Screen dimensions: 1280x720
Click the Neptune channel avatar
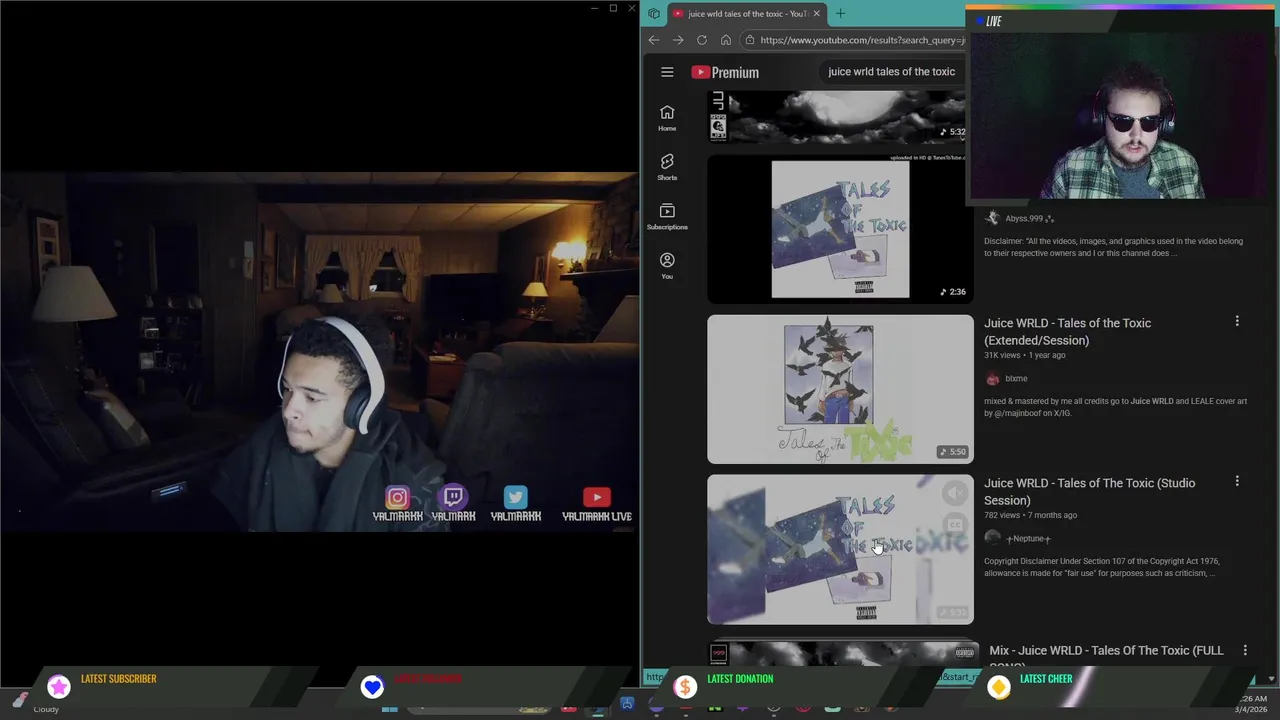pos(992,538)
